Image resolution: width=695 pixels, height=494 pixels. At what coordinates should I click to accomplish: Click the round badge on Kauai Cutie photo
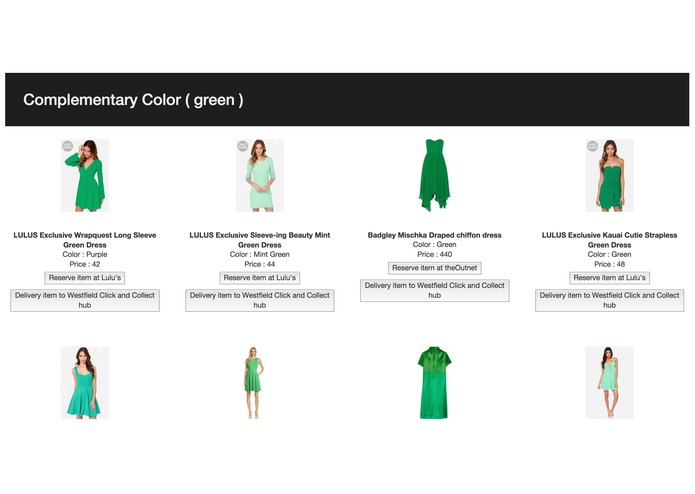(x=592, y=146)
